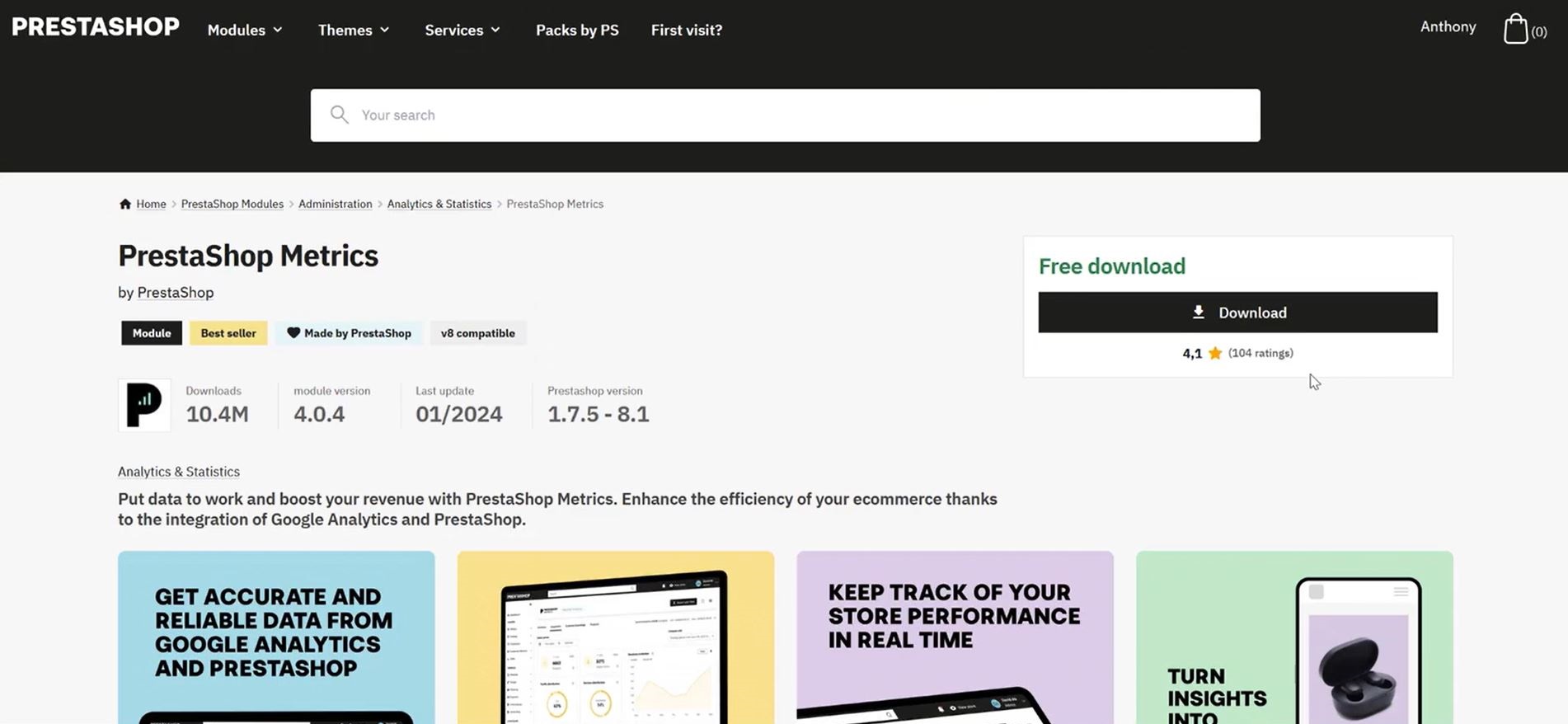Open the shopping cart icon

1515,29
